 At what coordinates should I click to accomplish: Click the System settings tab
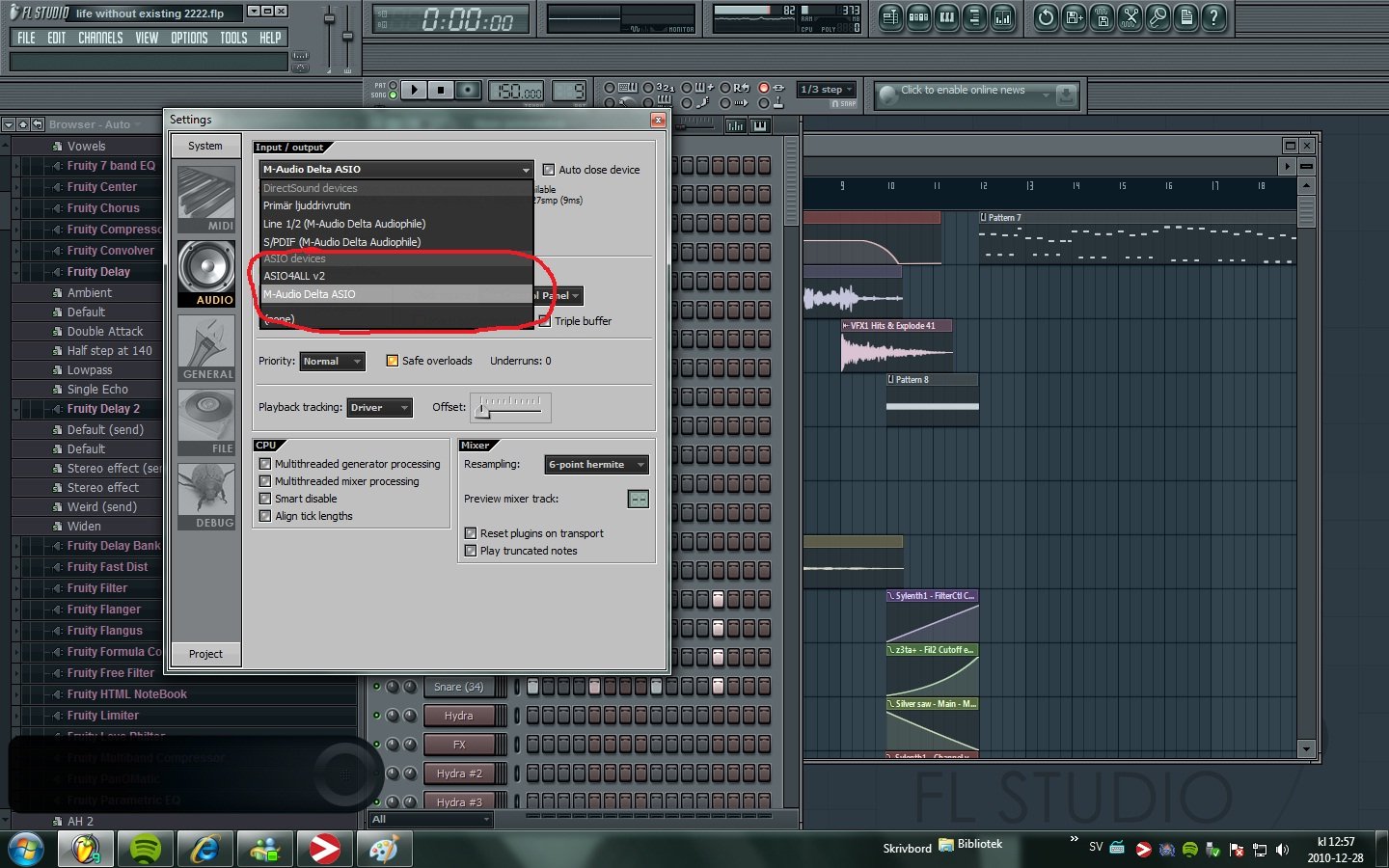205,146
